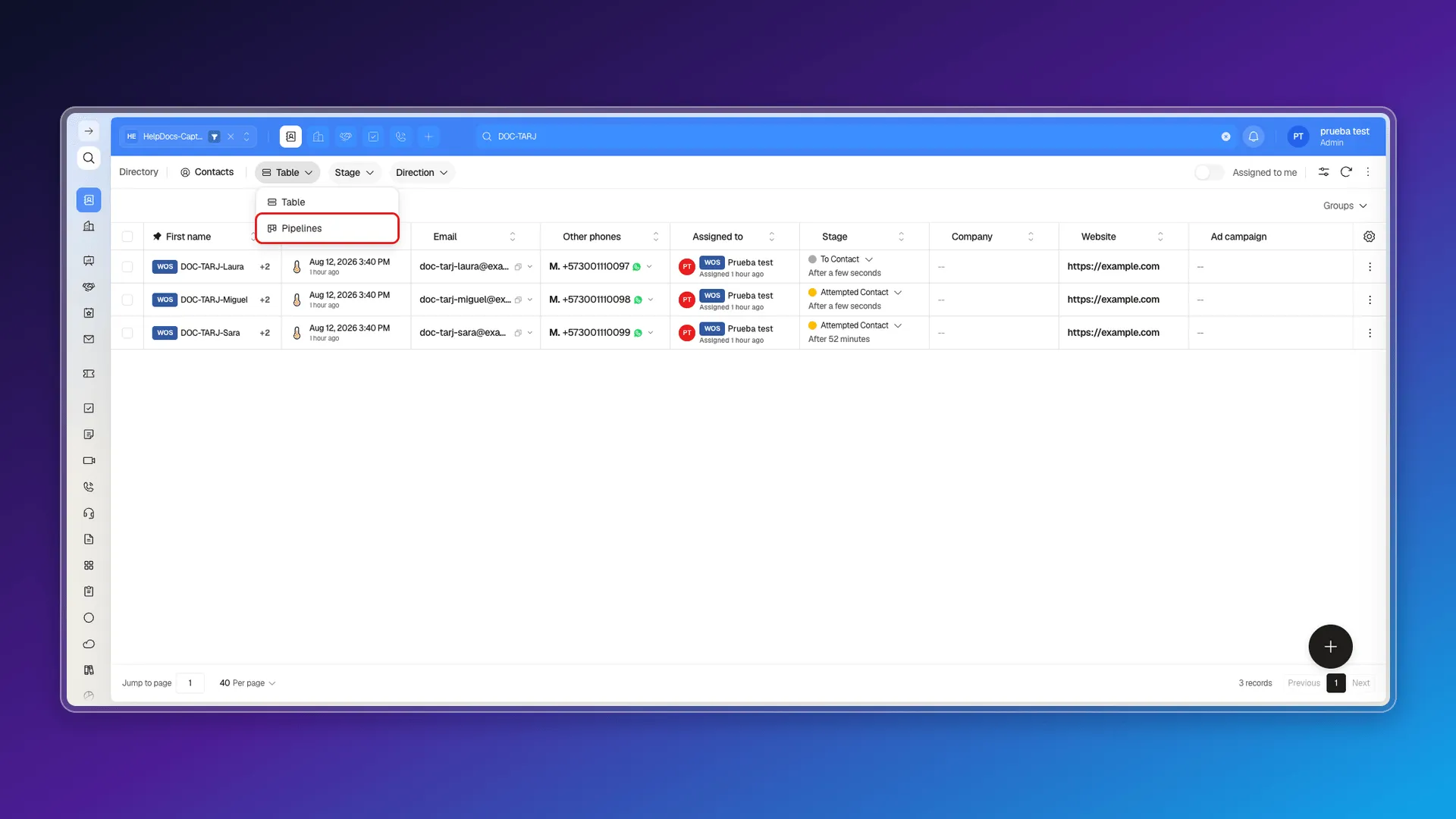
Task: Go to Directory breadcrumb
Action: tap(139, 172)
